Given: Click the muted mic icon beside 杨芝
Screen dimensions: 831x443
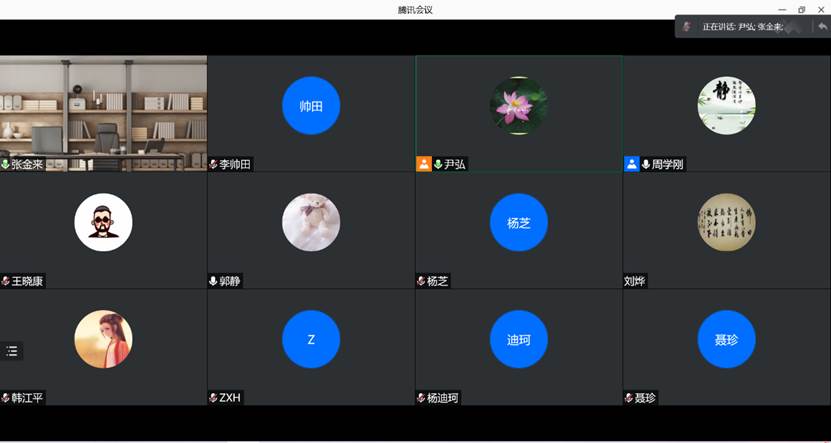Looking at the screenshot, I should (421, 281).
